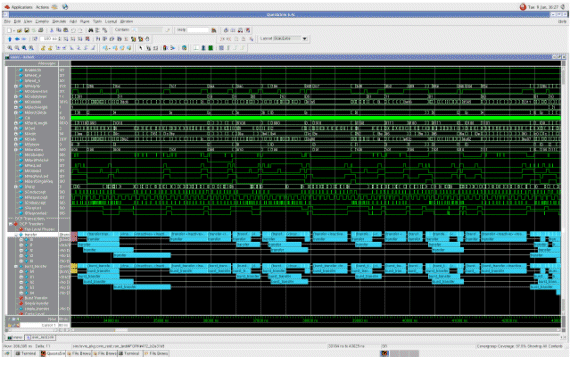Switch to QuestaSim in the taskbar
The height and width of the screenshot is (365, 570).
[53, 353]
